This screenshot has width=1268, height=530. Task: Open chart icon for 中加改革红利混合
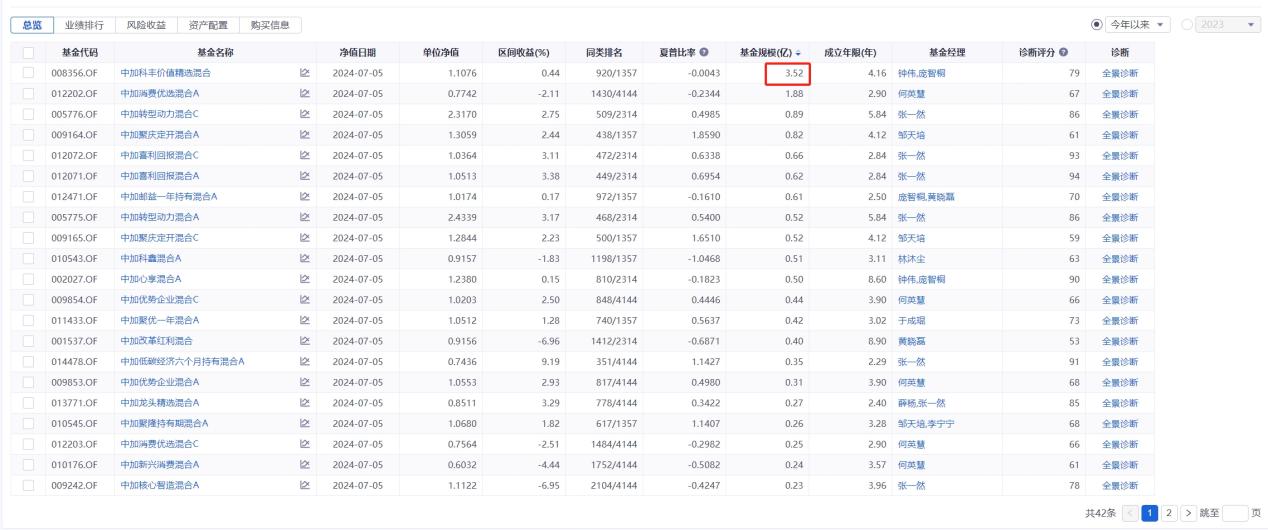[x=305, y=341]
